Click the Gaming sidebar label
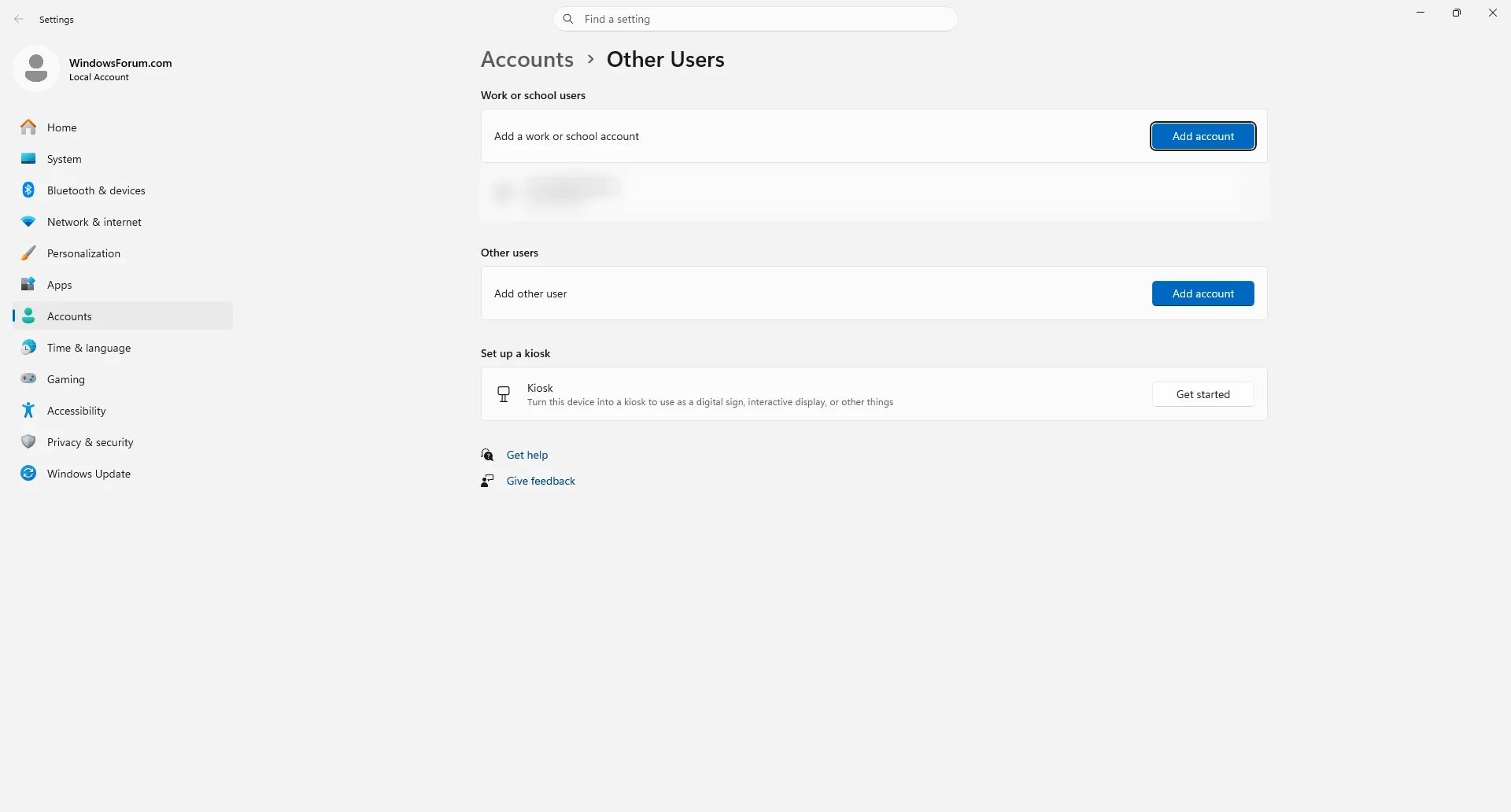 click(x=66, y=379)
